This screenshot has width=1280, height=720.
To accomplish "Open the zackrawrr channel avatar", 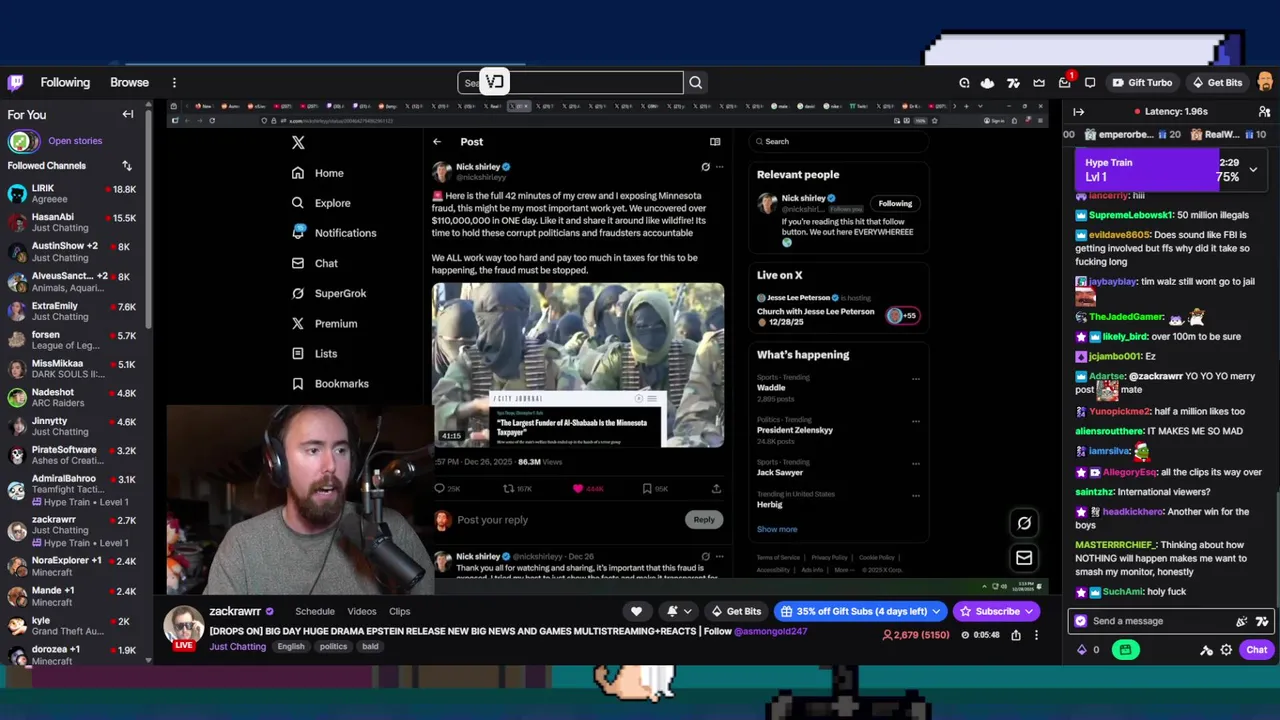I will pos(184,627).
